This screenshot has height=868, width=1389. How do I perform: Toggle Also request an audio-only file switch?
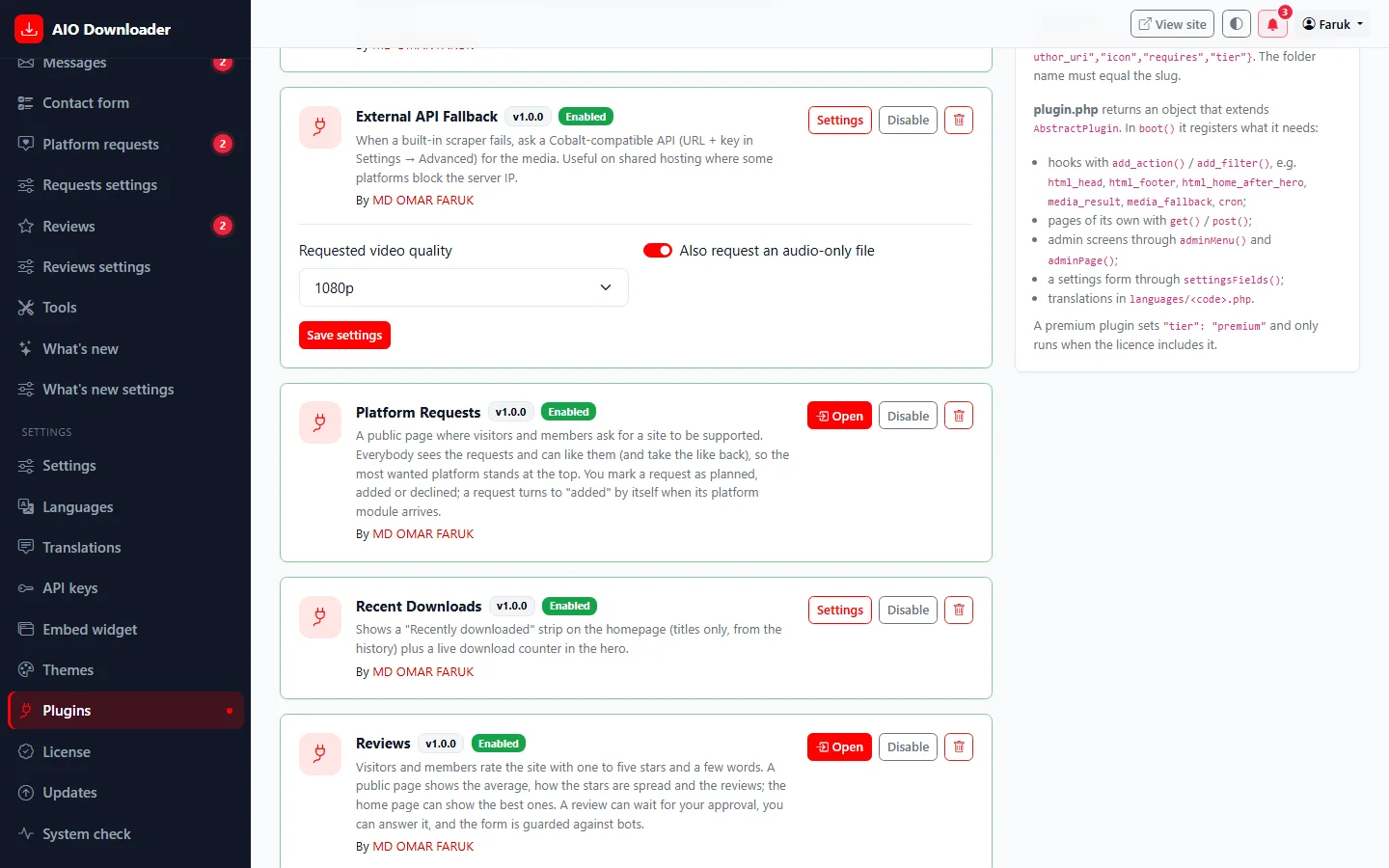click(658, 251)
